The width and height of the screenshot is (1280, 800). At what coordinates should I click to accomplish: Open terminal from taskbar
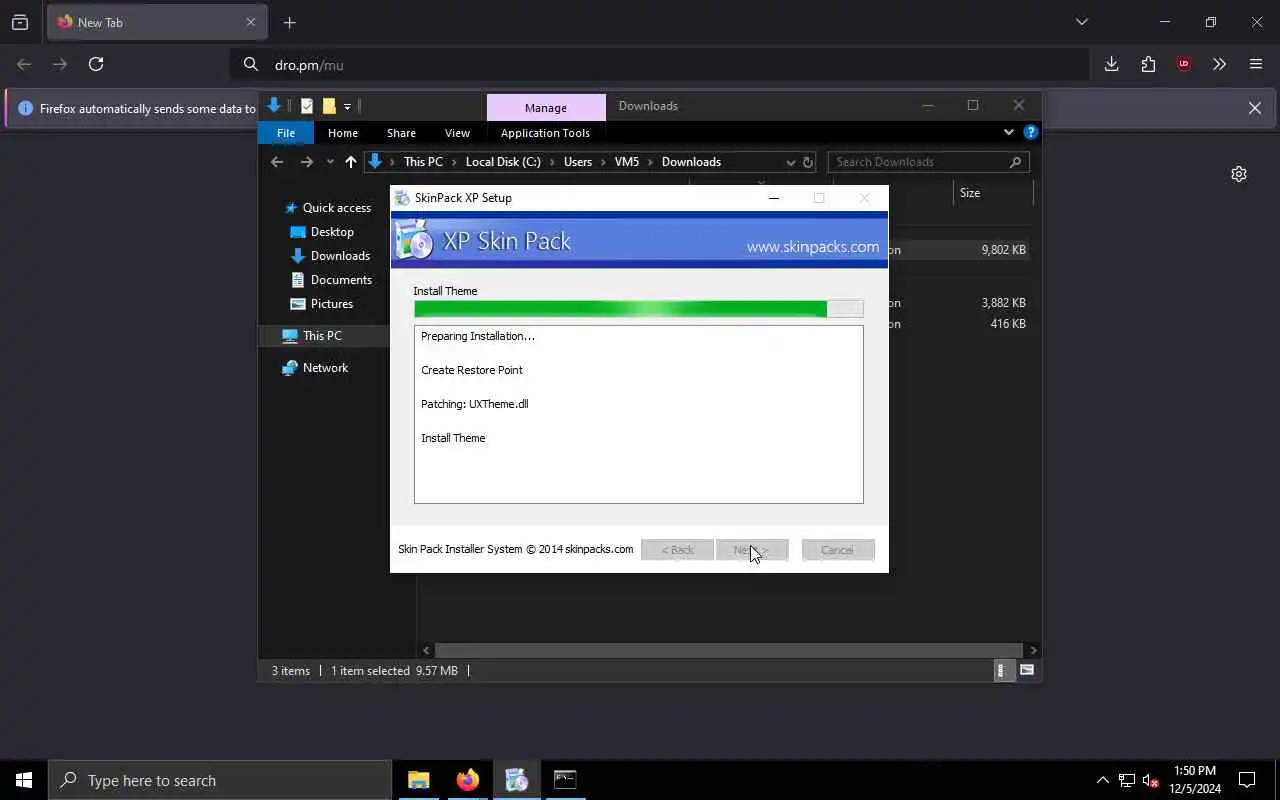[x=565, y=780]
